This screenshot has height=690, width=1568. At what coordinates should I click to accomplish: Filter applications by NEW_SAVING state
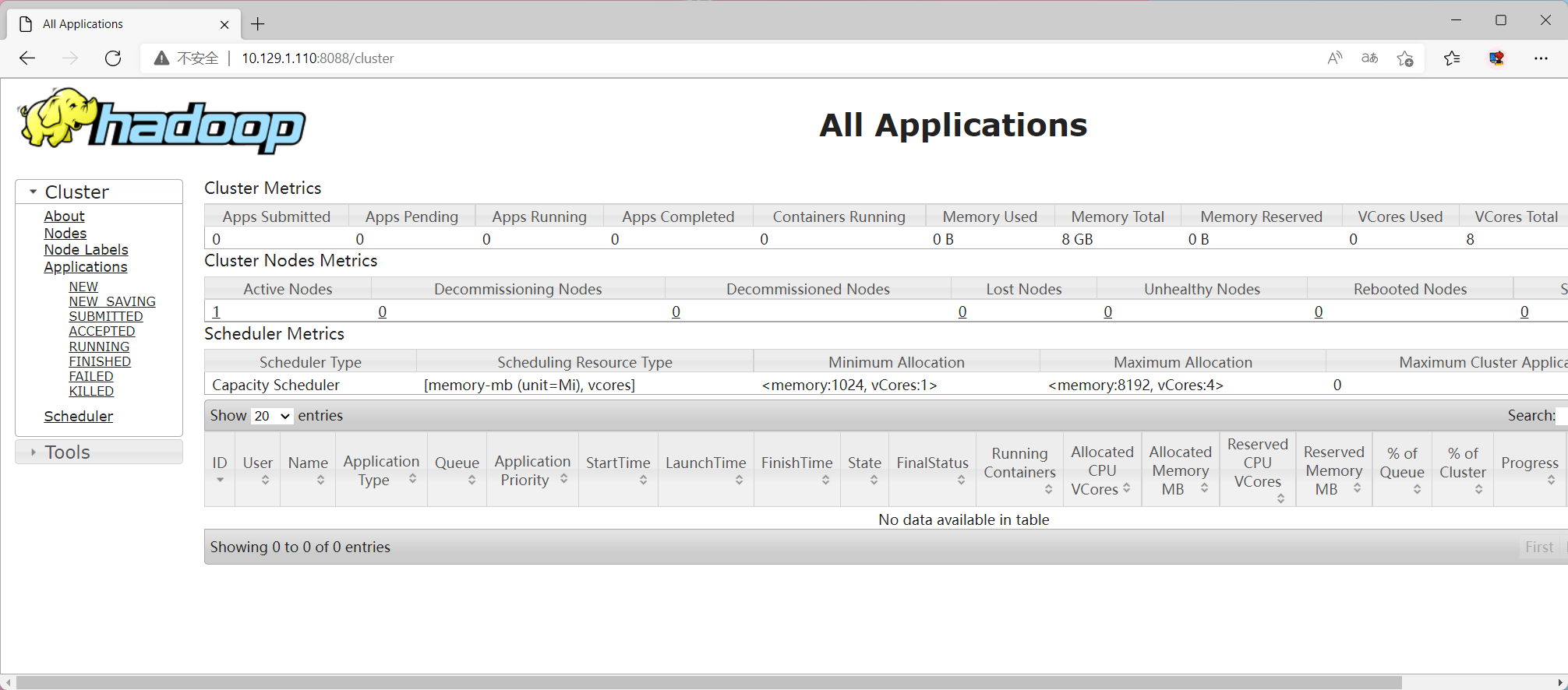point(112,301)
